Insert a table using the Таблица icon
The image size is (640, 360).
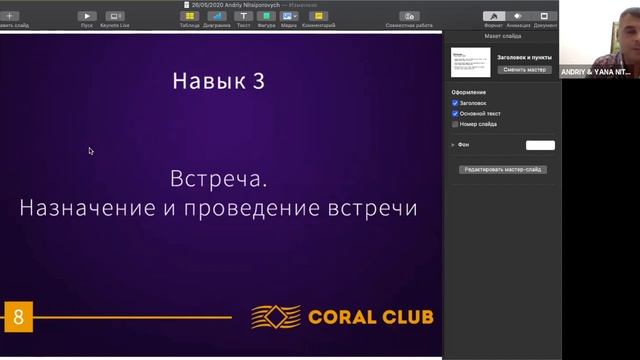click(x=190, y=16)
